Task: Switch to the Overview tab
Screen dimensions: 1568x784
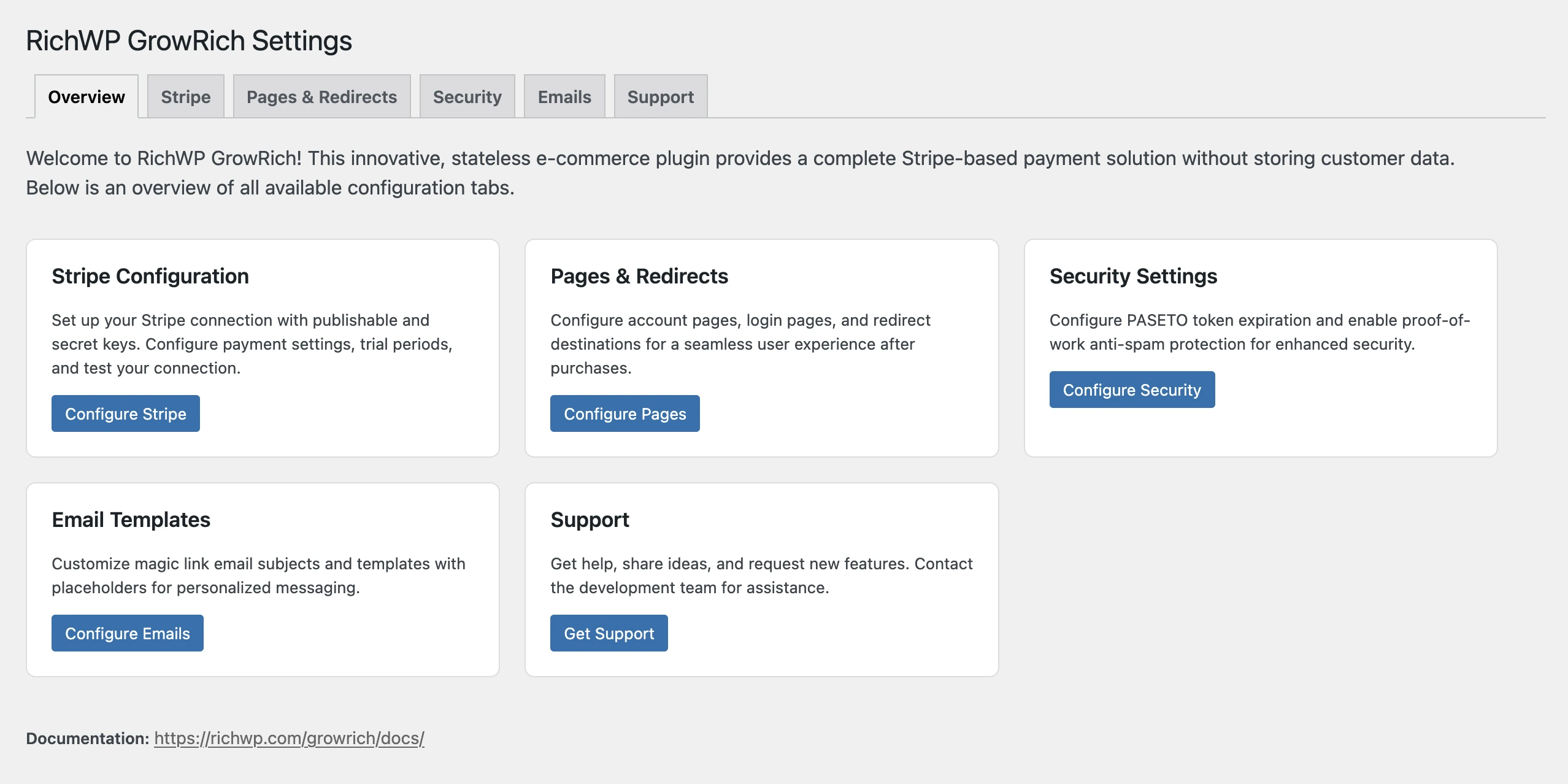Action: [86, 97]
